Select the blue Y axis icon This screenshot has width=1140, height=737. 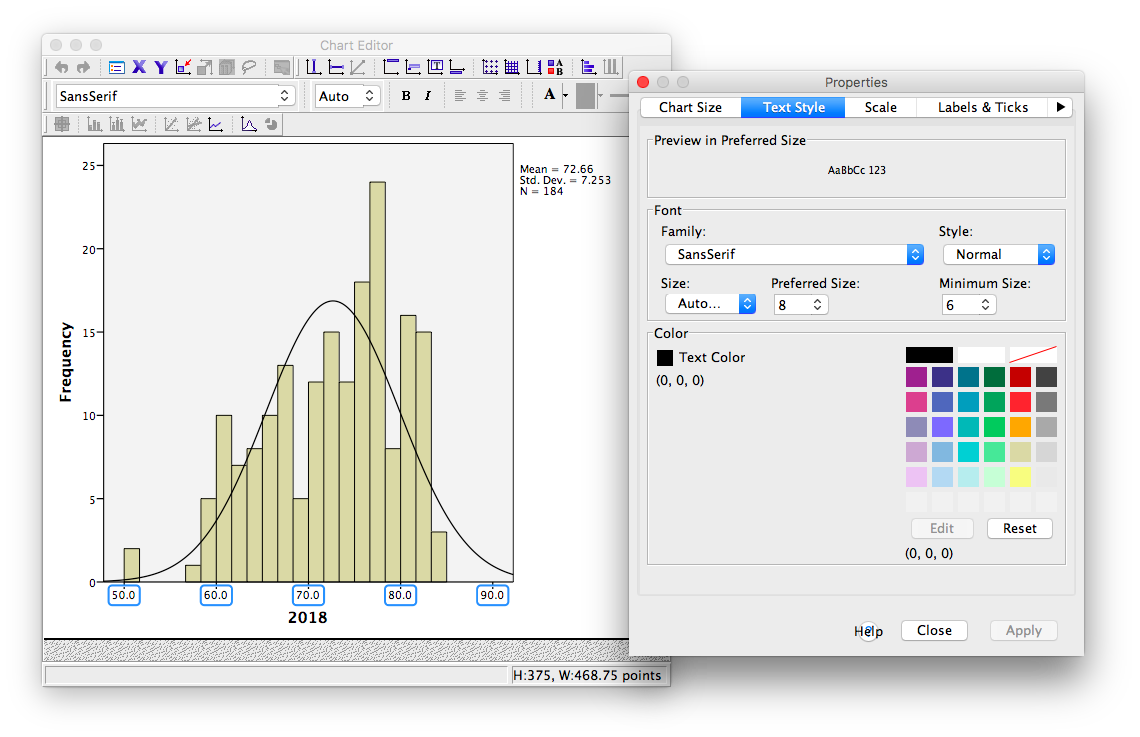pos(161,68)
